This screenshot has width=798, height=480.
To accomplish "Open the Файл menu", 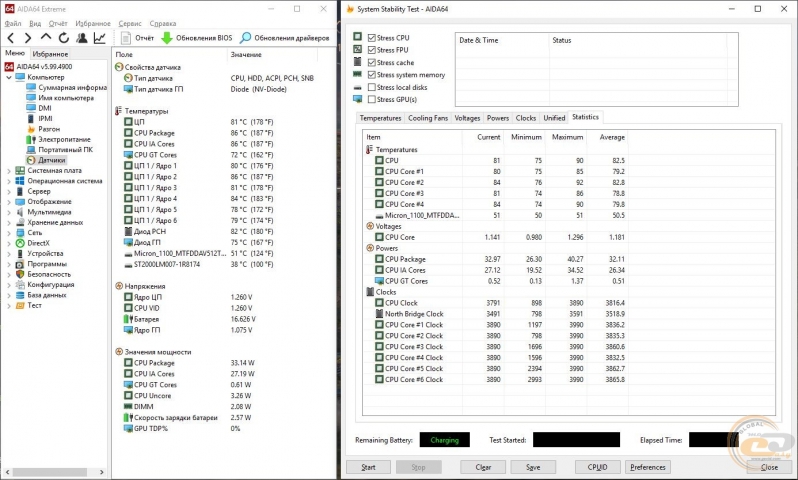I will click(x=13, y=23).
